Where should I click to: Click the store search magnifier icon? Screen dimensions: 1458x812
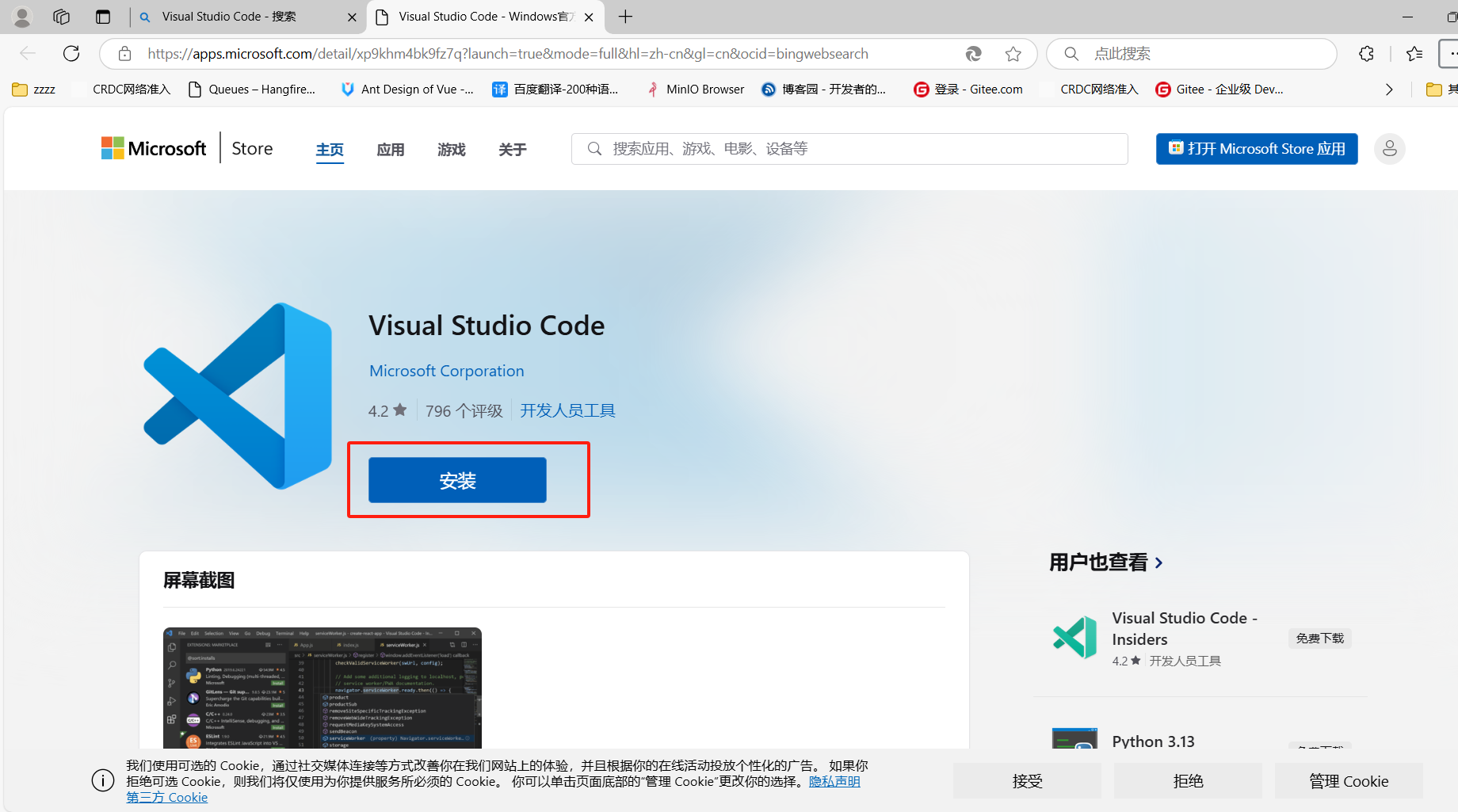click(594, 148)
